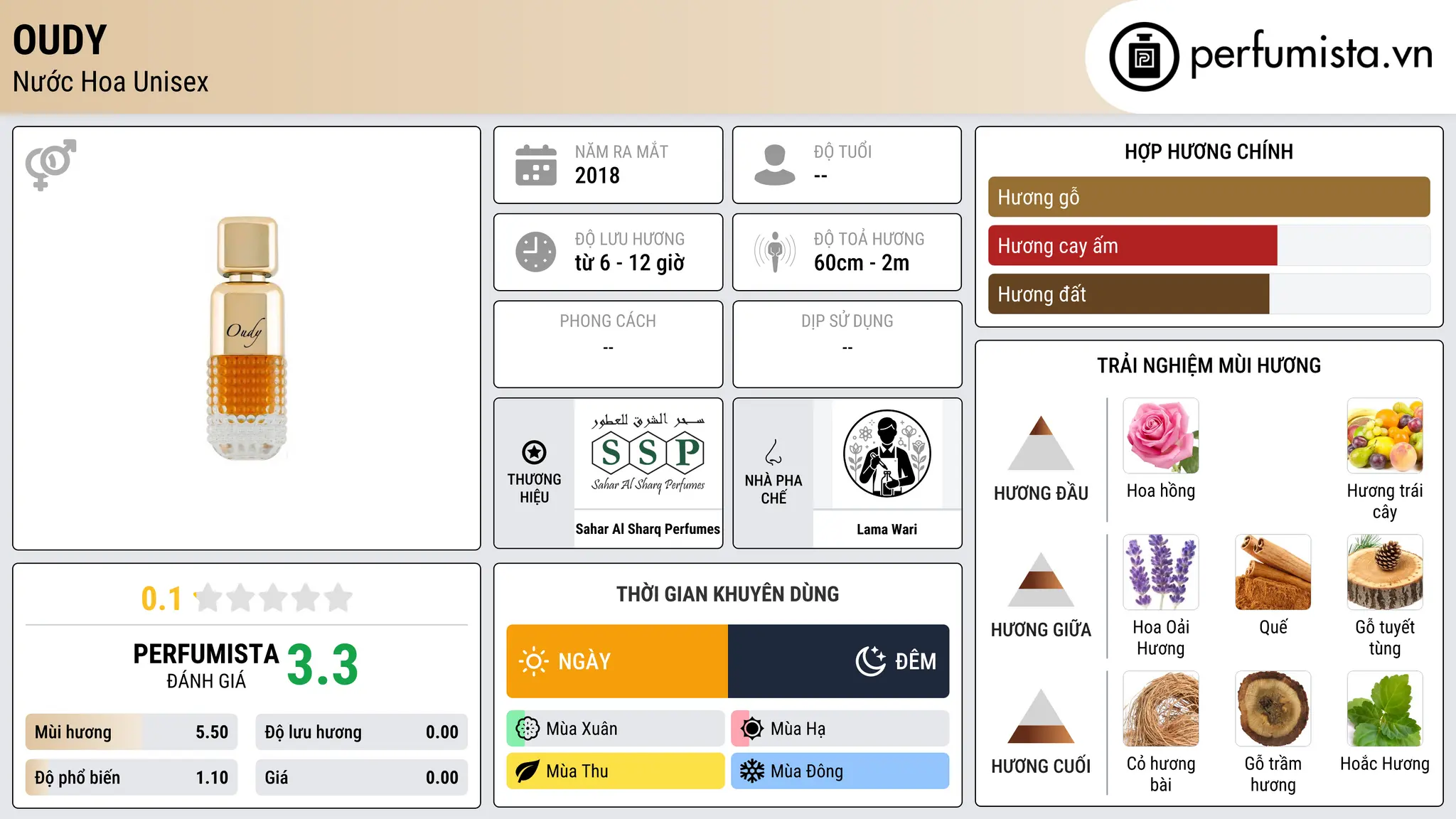Click the sun icon for Mùa Hạ

751,729
